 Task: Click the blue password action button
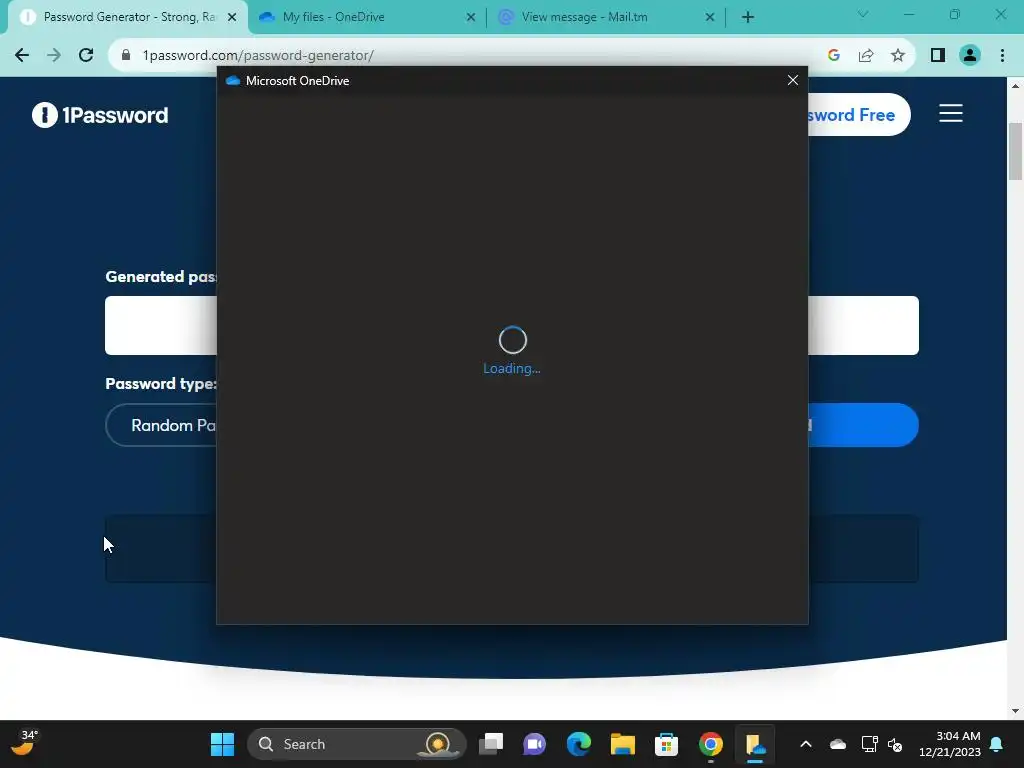point(863,425)
